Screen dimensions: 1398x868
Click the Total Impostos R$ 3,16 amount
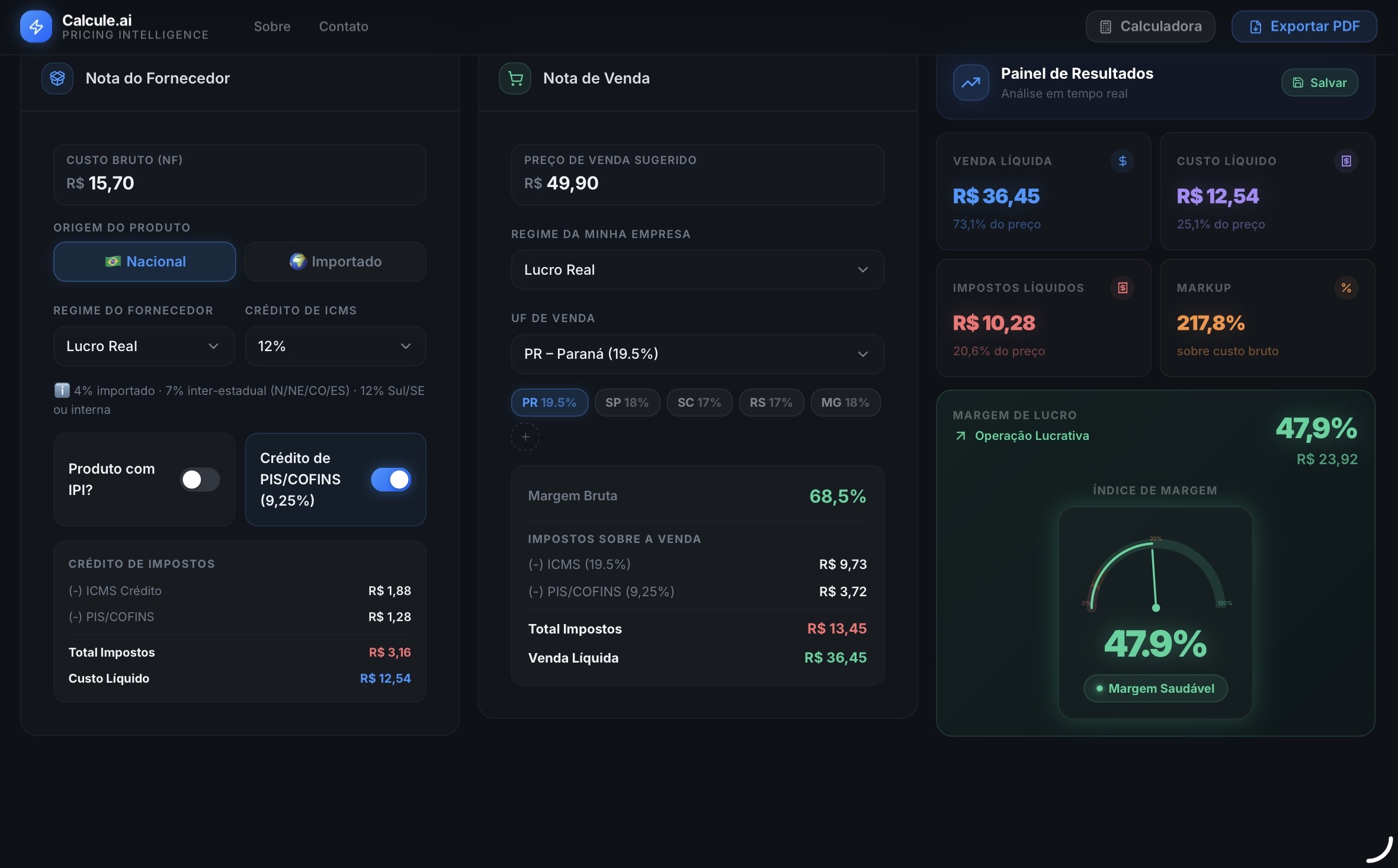point(390,652)
